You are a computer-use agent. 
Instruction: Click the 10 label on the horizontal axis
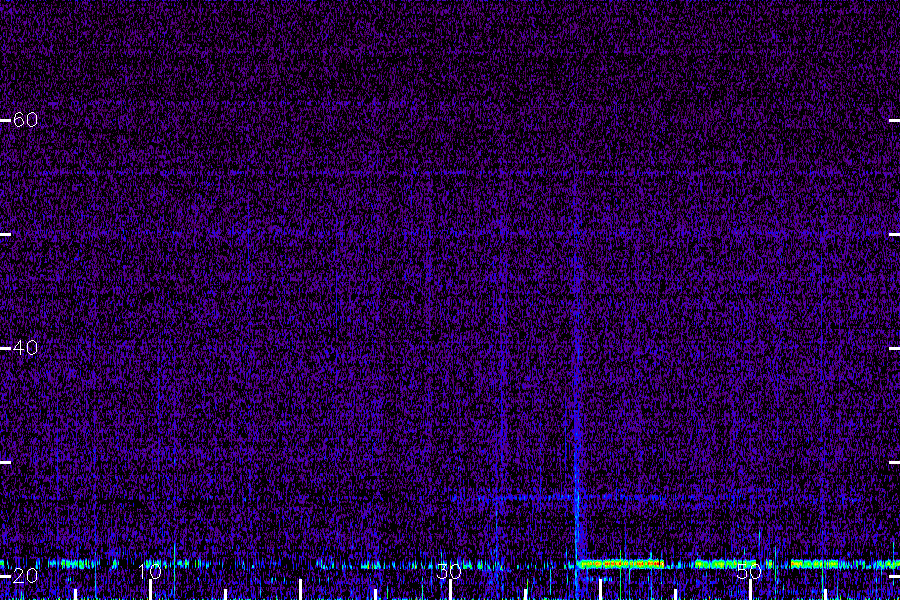[x=150, y=571]
